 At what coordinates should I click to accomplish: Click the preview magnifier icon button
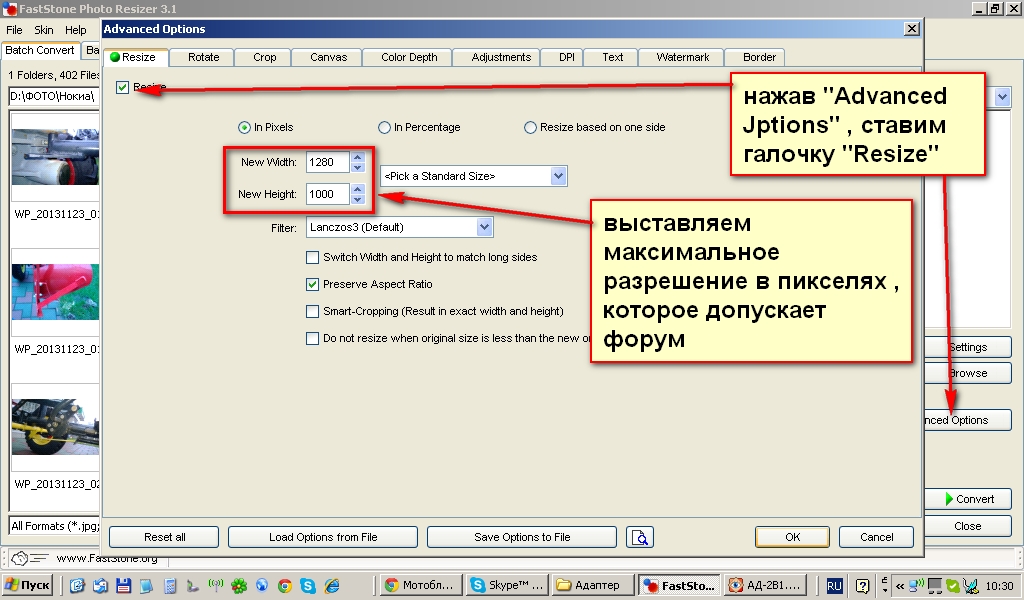[x=640, y=537]
